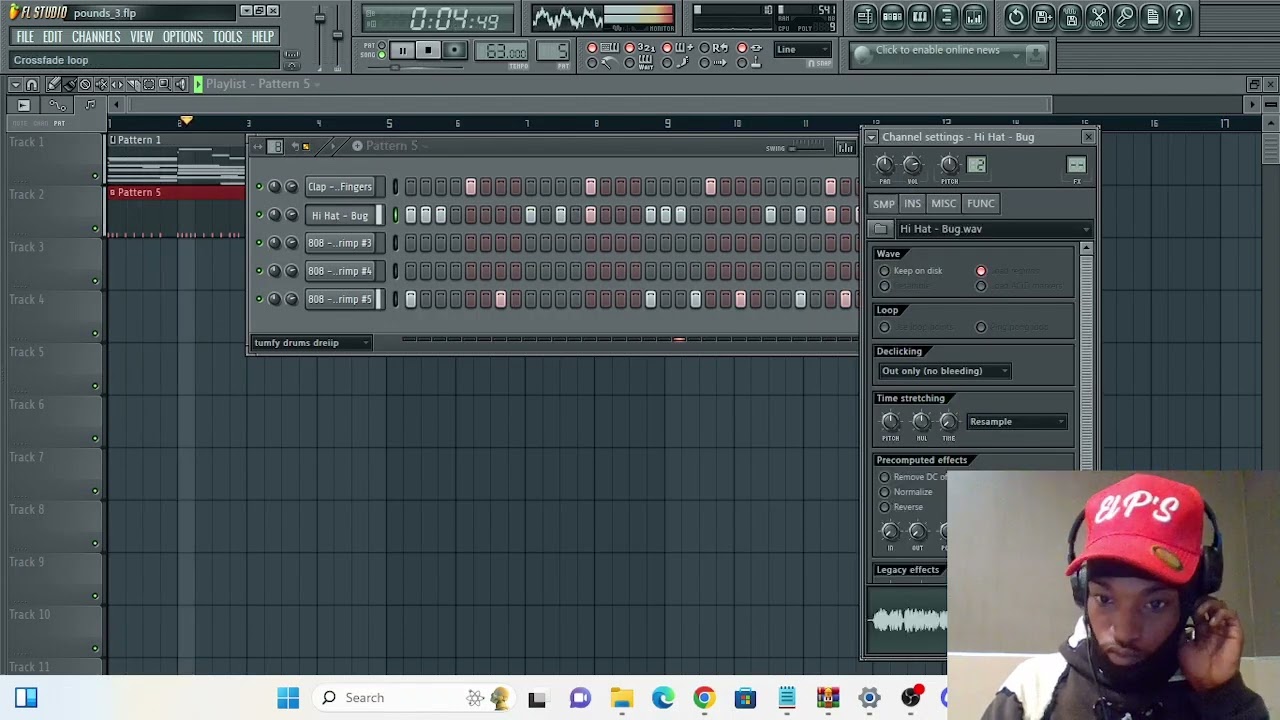Image resolution: width=1280 pixels, height=720 pixels.
Task: Open the online news dropdown arrow
Action: click(1016, 55)
